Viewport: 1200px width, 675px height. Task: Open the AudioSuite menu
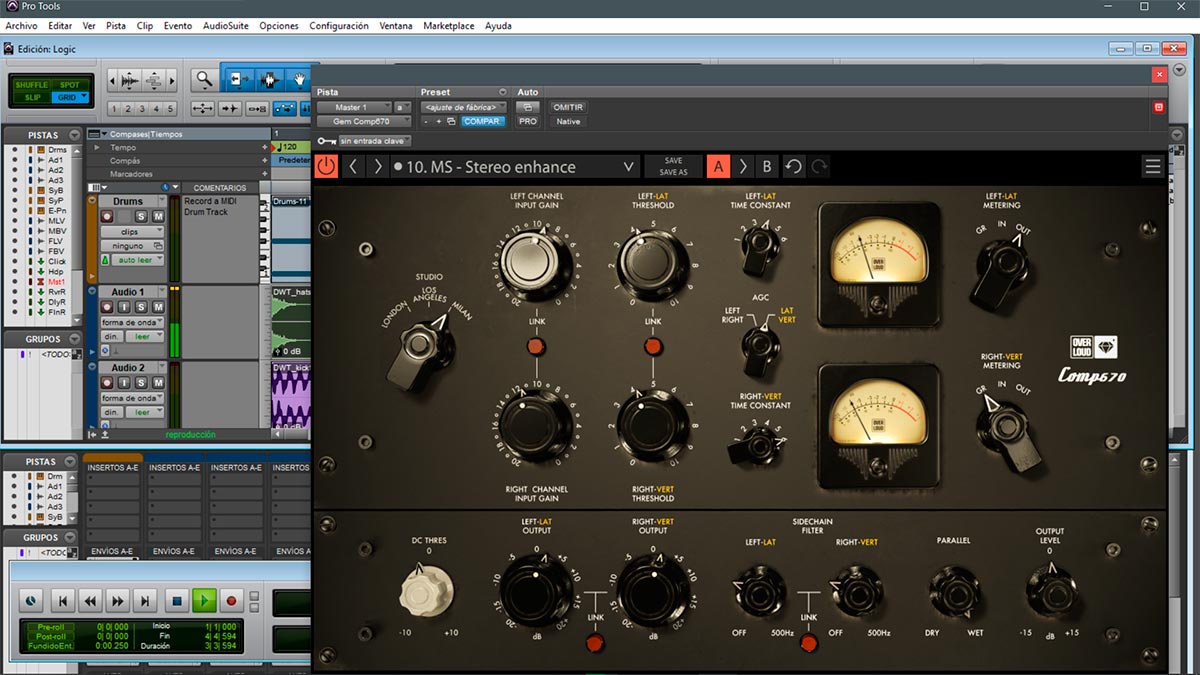[226, 26]
